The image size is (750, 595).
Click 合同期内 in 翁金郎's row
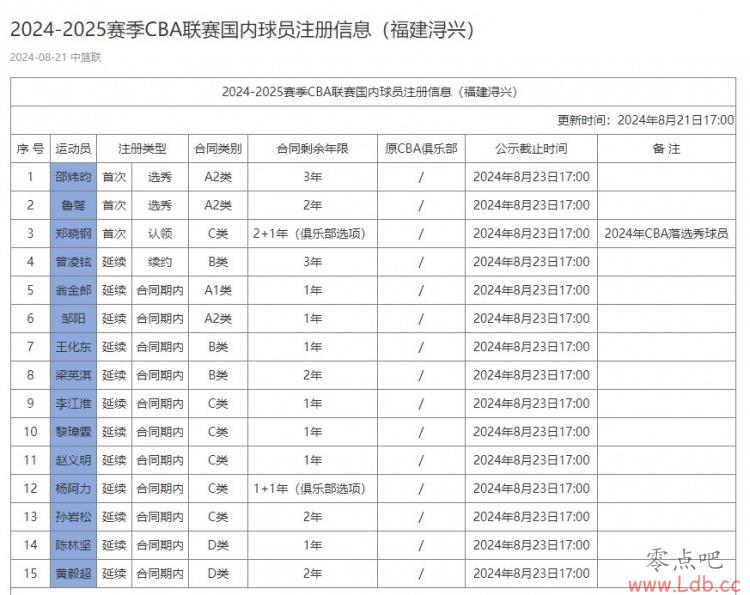click(160, 290)
